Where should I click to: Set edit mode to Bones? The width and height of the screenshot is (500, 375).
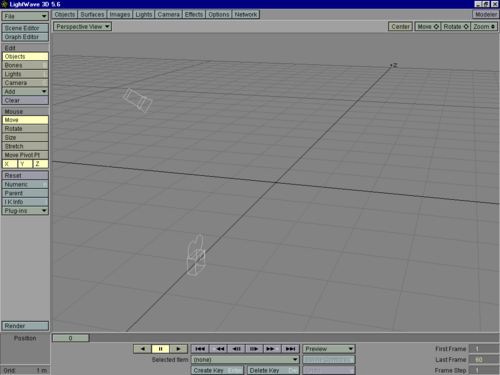point(25,65)
